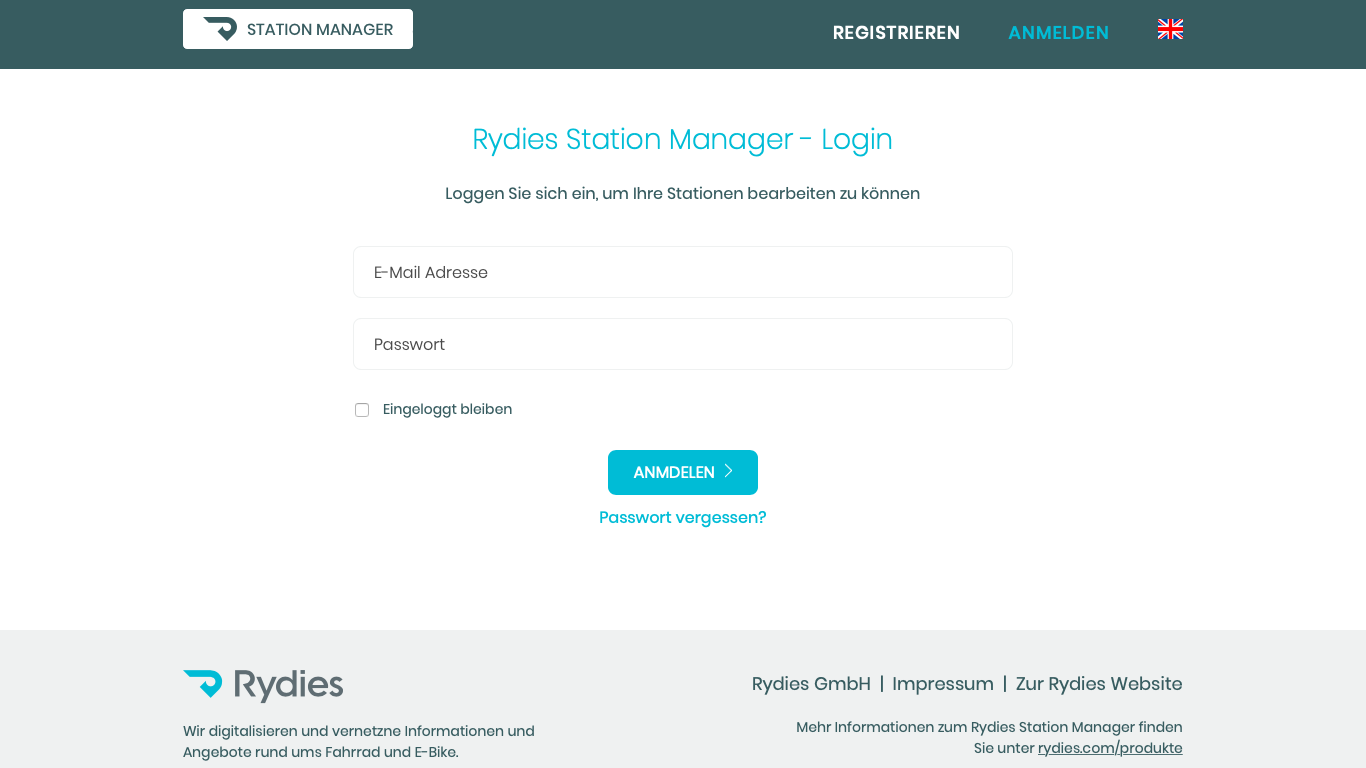Click the Rydies GmbH footer link
The image size is (1366, 768).
click(x=811, y=684)
